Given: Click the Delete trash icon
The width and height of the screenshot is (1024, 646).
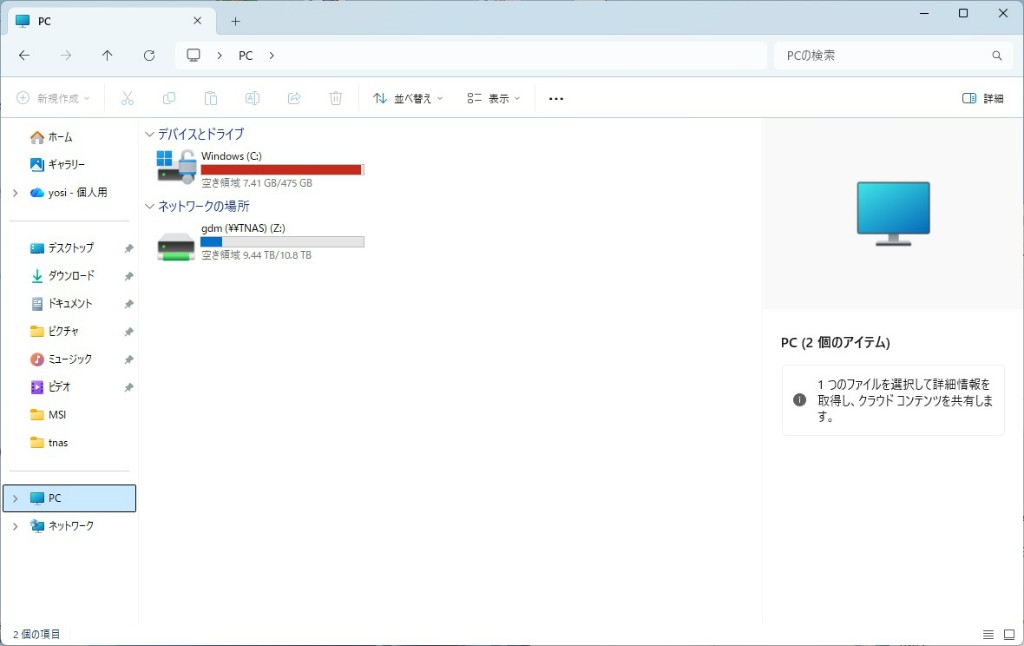Looking at the screenshot, I should click(x=336, y=98).
